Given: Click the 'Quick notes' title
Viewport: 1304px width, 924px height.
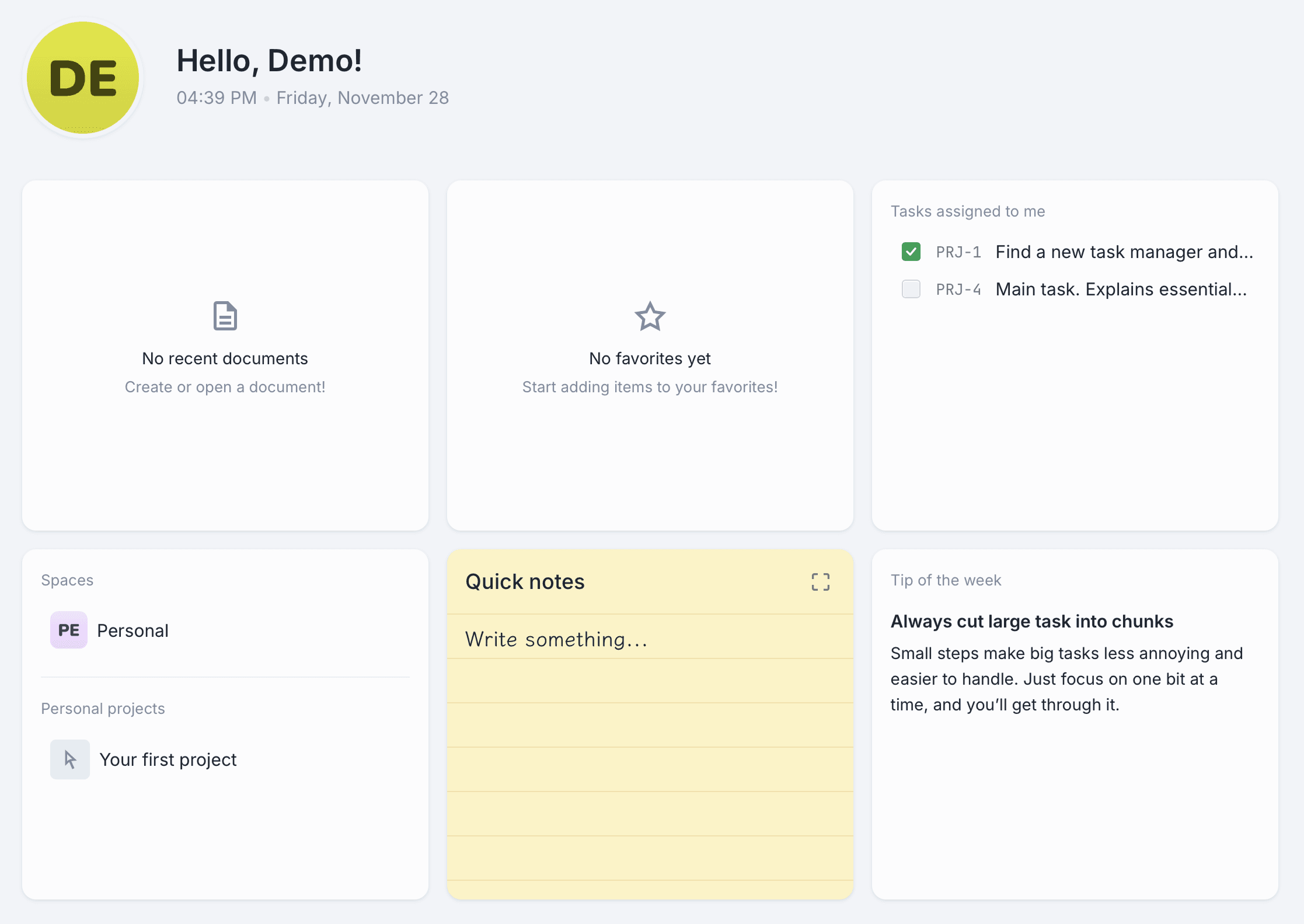Looking at the screenshot, I should (525, 581).
